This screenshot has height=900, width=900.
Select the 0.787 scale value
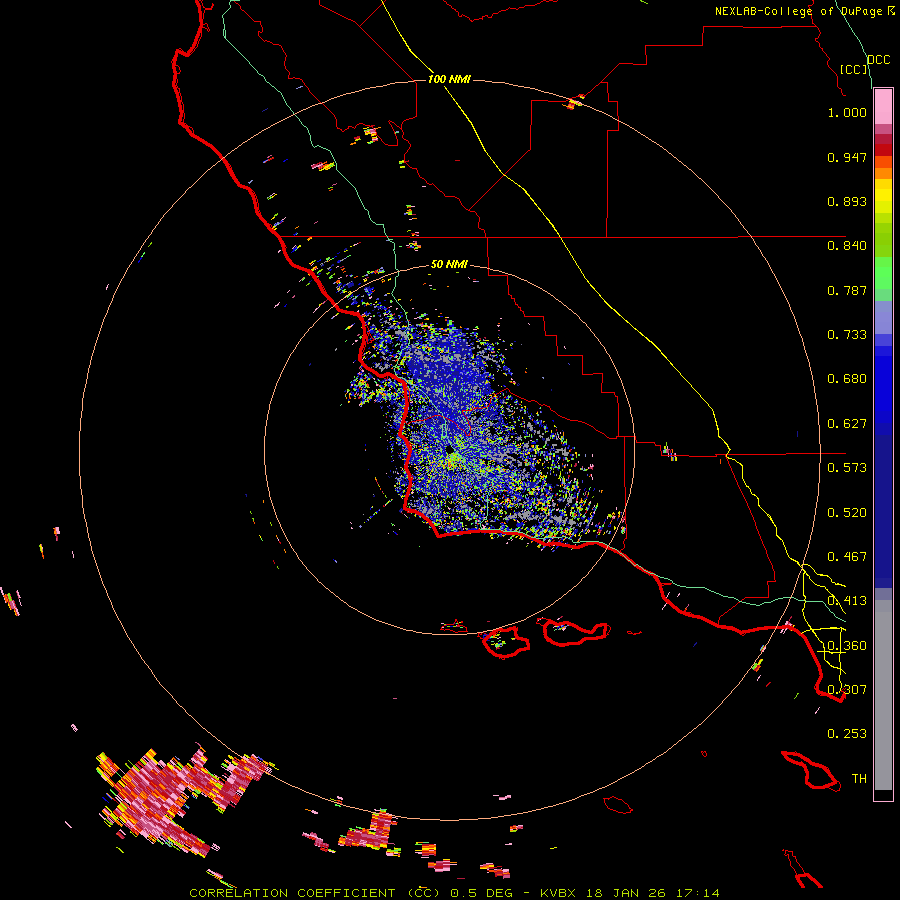pos(847,290)
